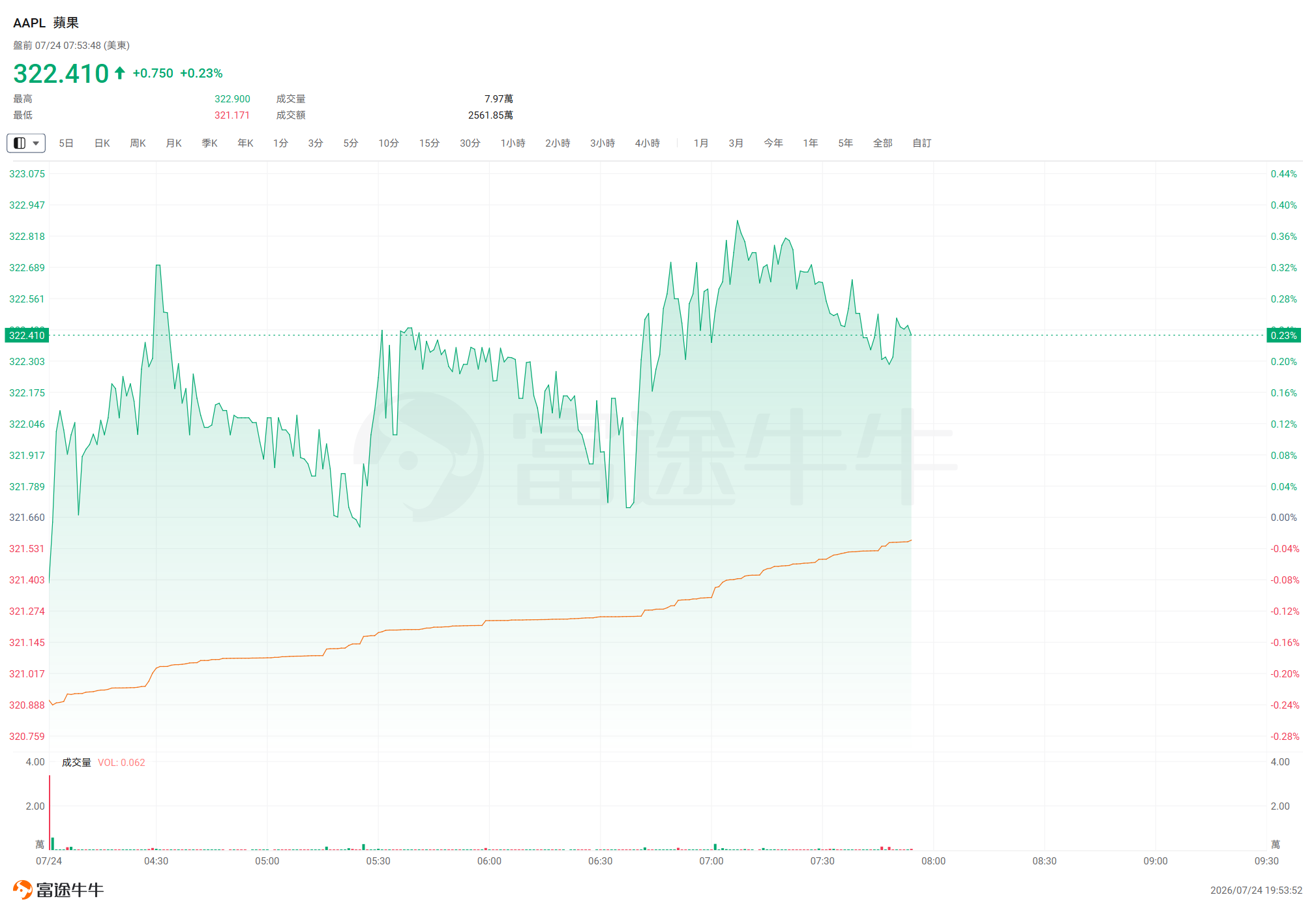The image size is (1316, 912).
Task: Click the 成交量 value 7.97萬
Action: 499,99
